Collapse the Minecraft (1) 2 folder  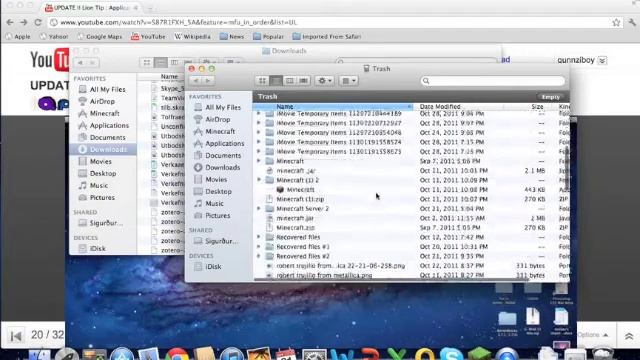tap(258, 180)
